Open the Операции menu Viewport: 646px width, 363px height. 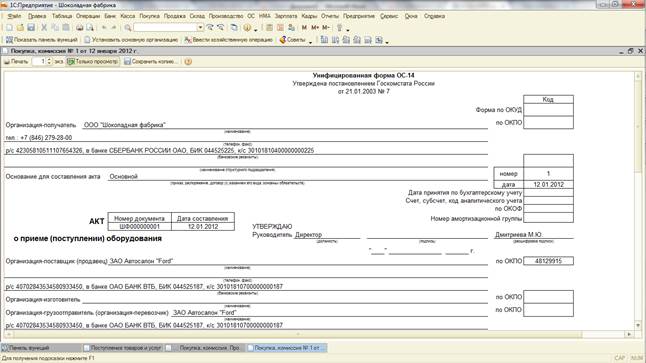88,16
